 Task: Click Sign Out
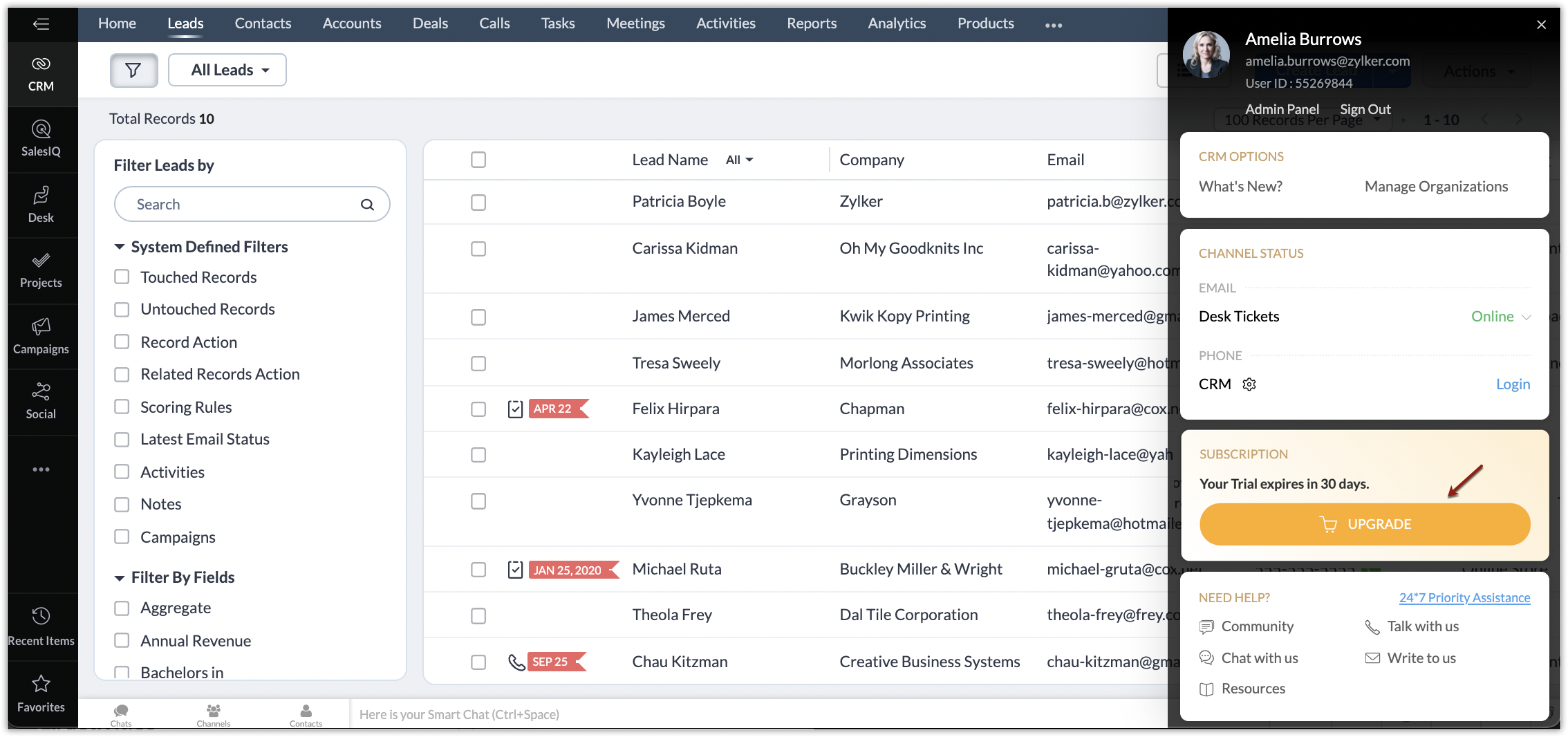[1365, 109]
